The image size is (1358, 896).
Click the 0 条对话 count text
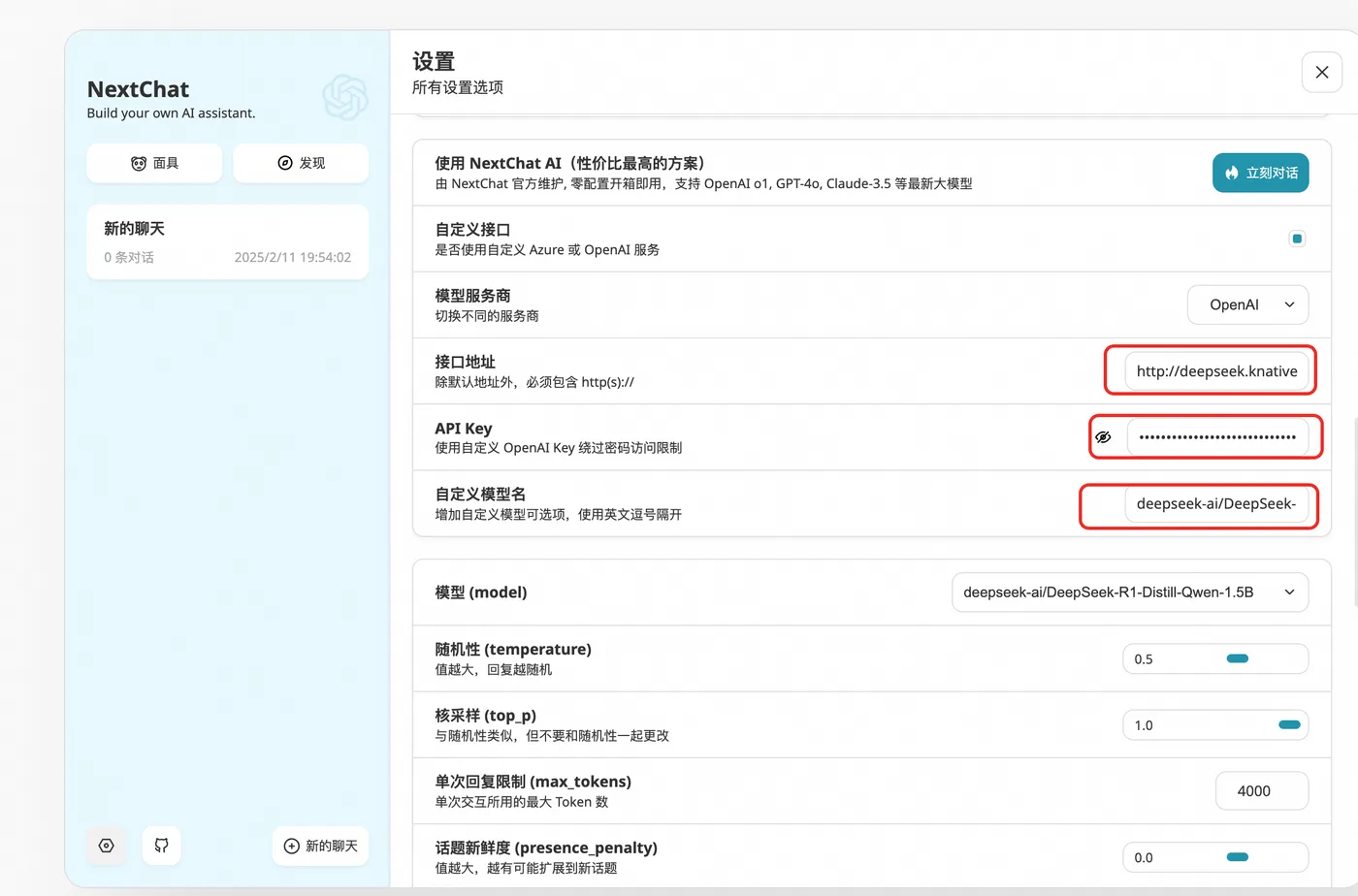[x=129, y=257]
